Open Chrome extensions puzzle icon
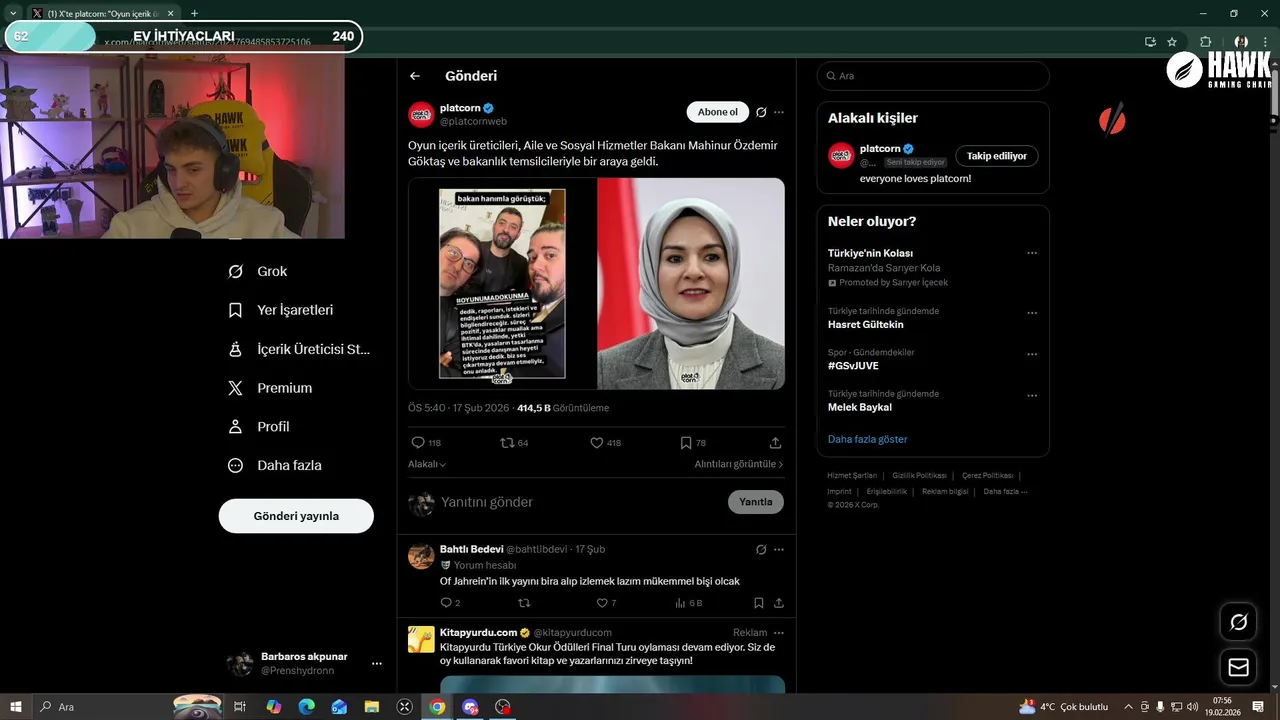Image resolution: width=1280 pixels, height=720 pixels. [1205, 41]
